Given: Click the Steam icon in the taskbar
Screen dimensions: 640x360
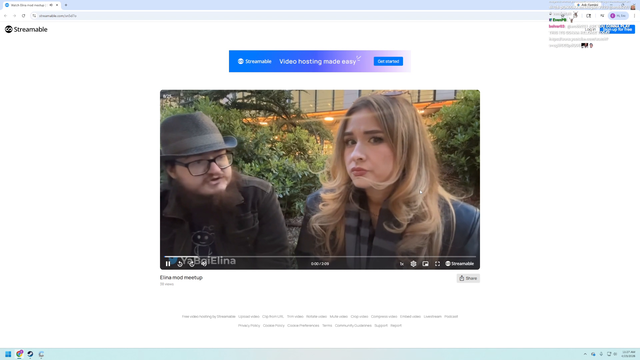Looking at the screenshot, I should (x=30, y=354).
